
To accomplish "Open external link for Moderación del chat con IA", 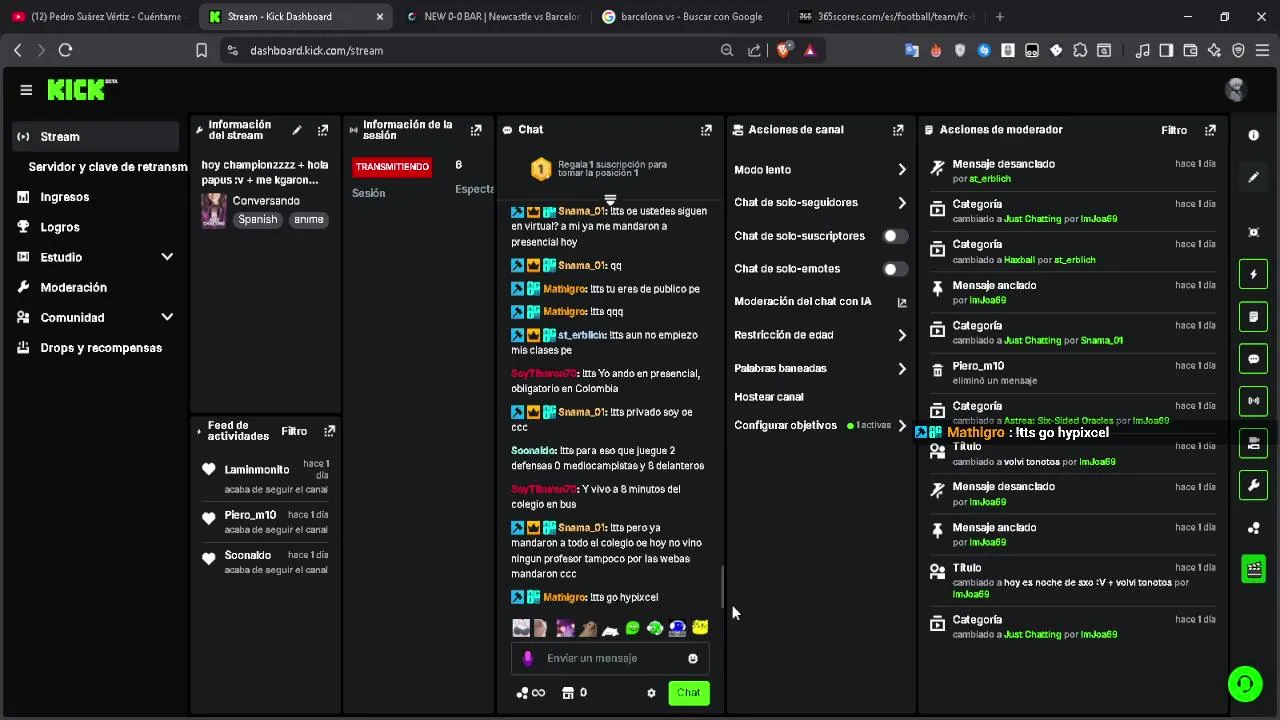I will coord(902,302).
